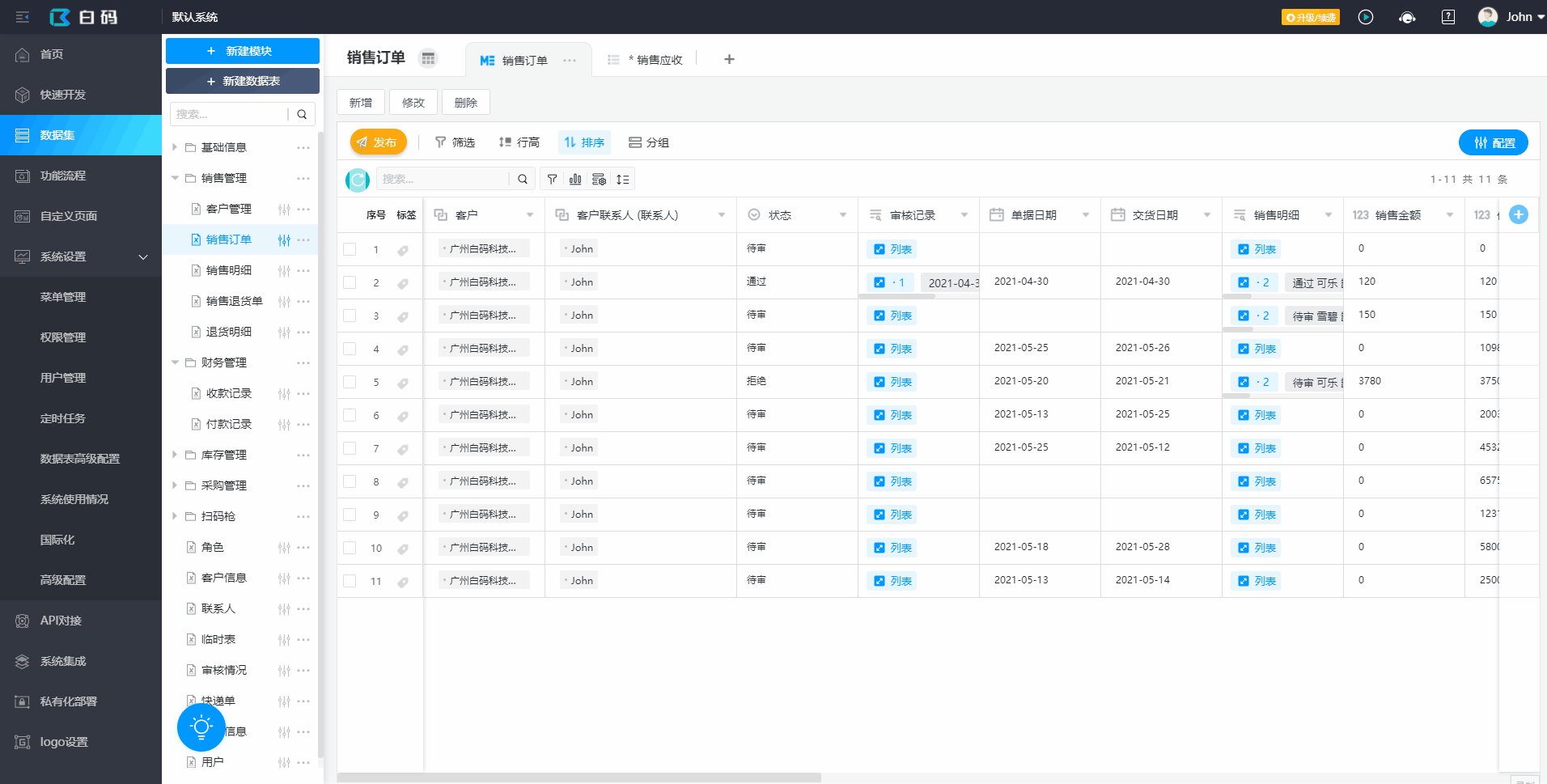The height and width of the screenshot is (784, 1547).
Task: Click the 新建数据表 button
Action: (243, 81)
